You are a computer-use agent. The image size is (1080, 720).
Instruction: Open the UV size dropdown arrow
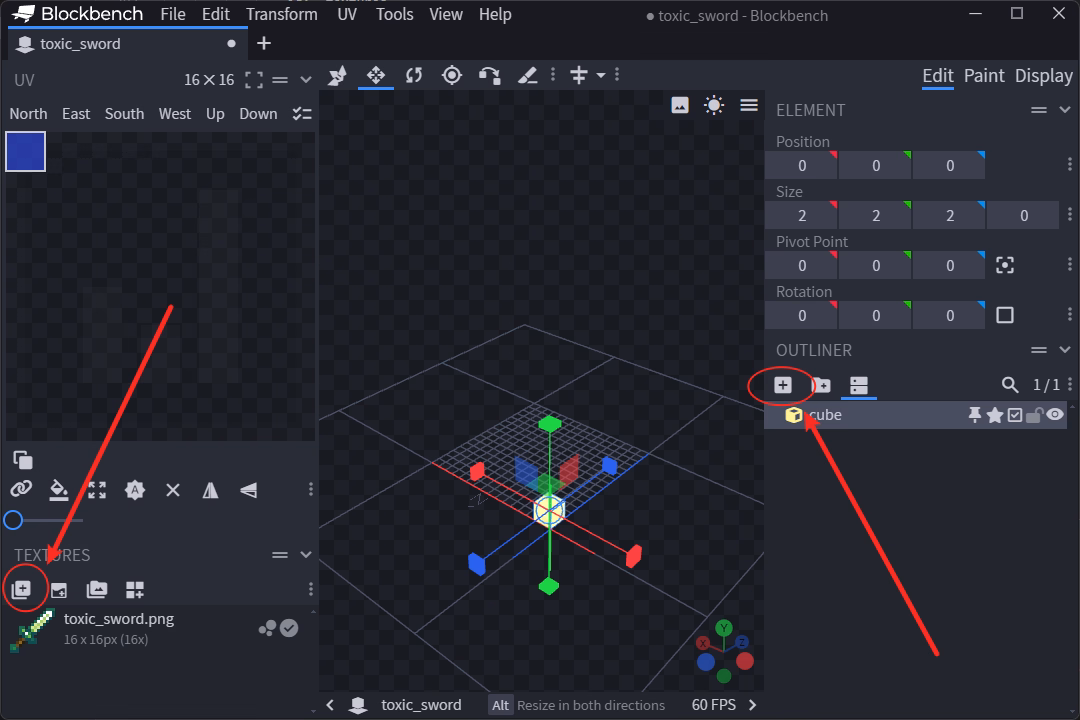[x=306, y=80]
